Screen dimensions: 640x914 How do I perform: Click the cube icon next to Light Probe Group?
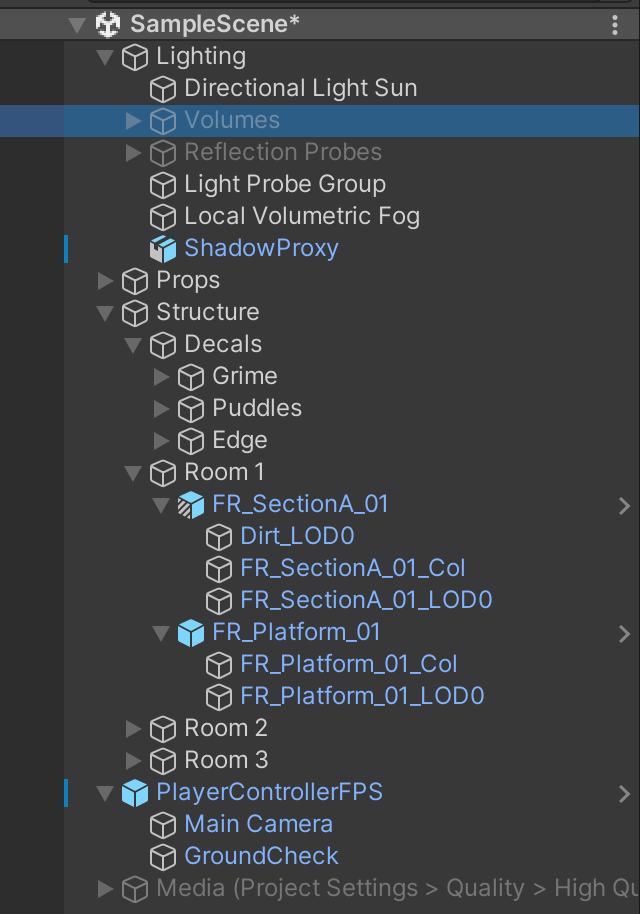tap(163, 184)
